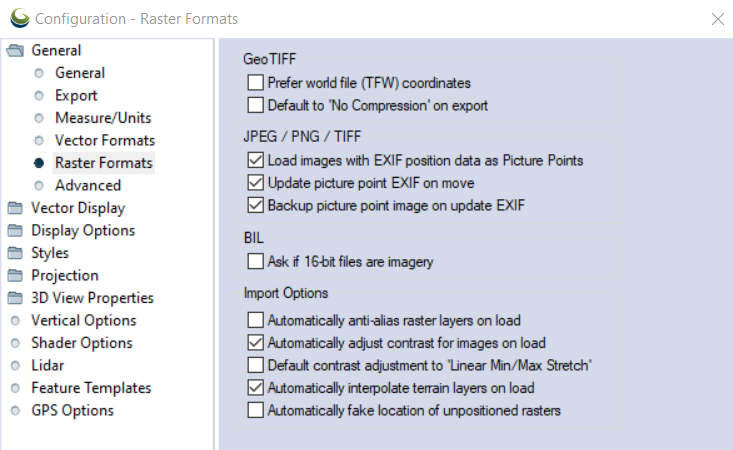Open the Vector Formats page
The height and width of the screenshot is (450, 733).
[105, 140]
